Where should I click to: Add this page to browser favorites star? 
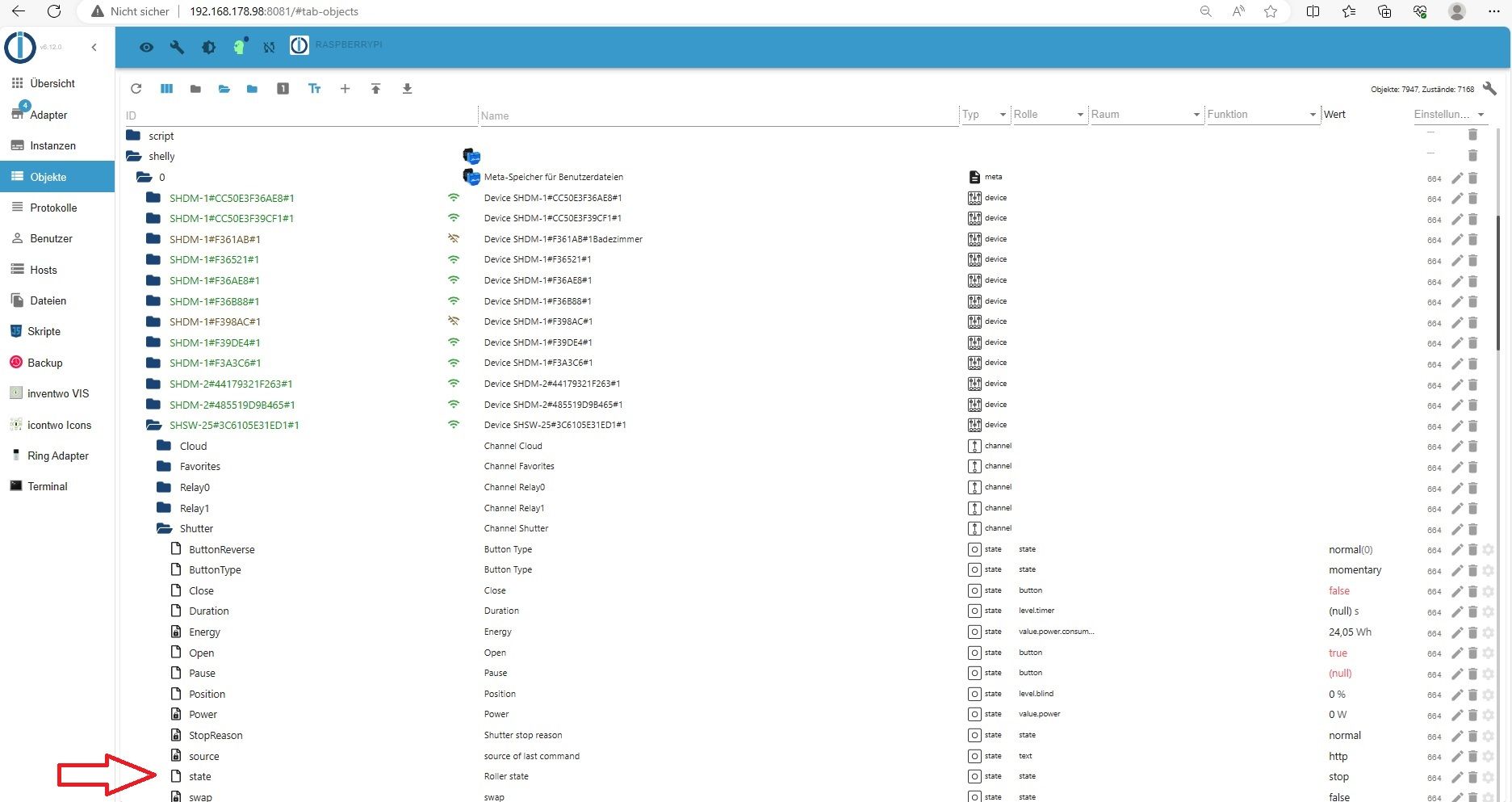(x=1271, y=11)
